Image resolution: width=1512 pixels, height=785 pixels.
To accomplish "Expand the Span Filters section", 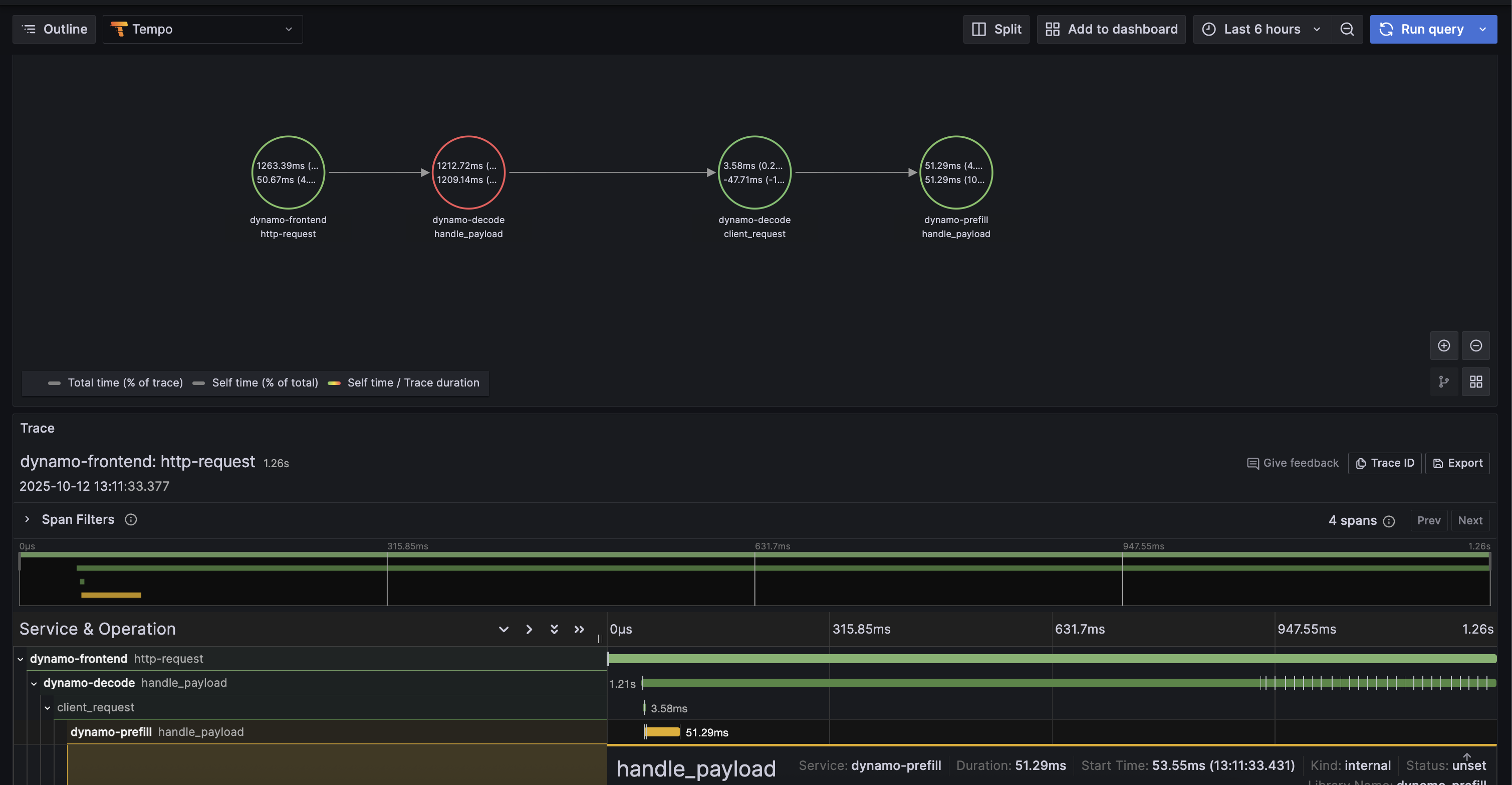I will point(27,520).
